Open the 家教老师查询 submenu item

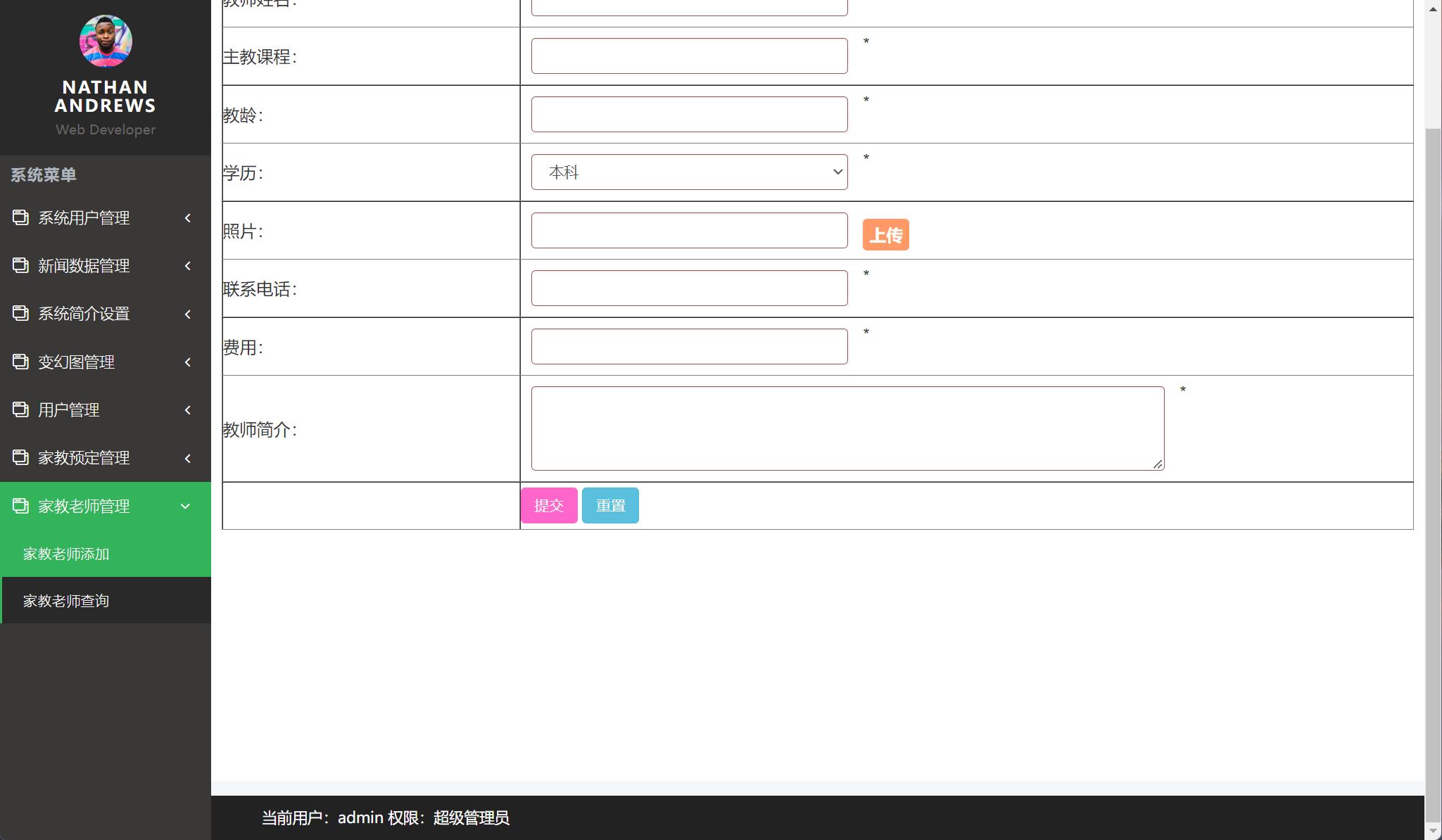(66, 601)
